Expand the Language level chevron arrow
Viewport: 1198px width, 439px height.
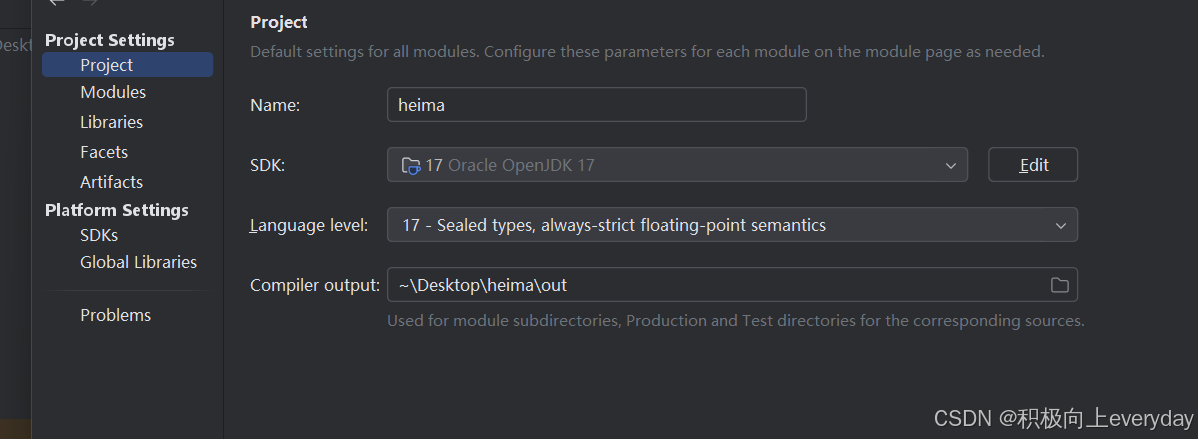tap(1061, 226)
